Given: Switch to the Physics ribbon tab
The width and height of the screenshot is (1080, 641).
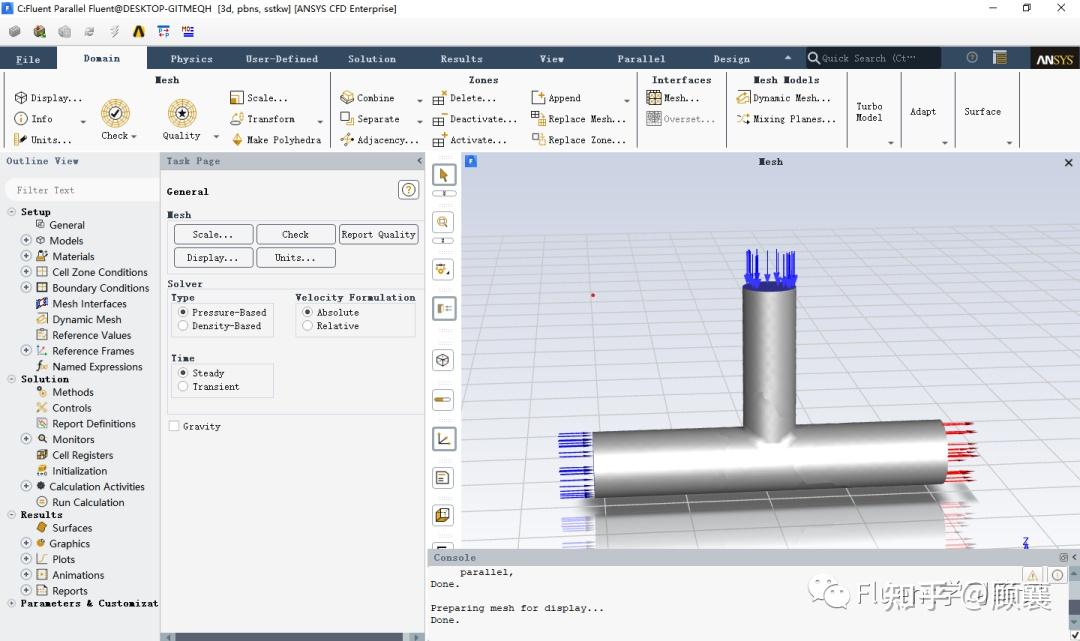Looking at the screenshot, I should (x=191, y=59).
